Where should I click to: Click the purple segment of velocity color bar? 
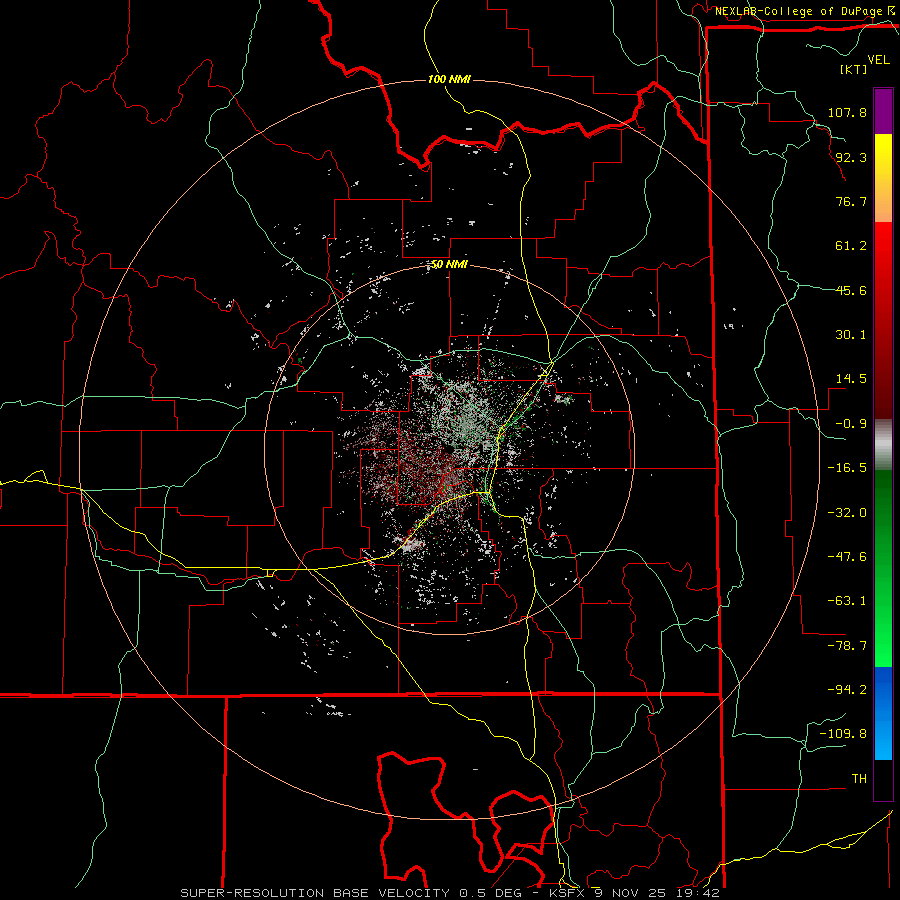[x=883, y=111]
